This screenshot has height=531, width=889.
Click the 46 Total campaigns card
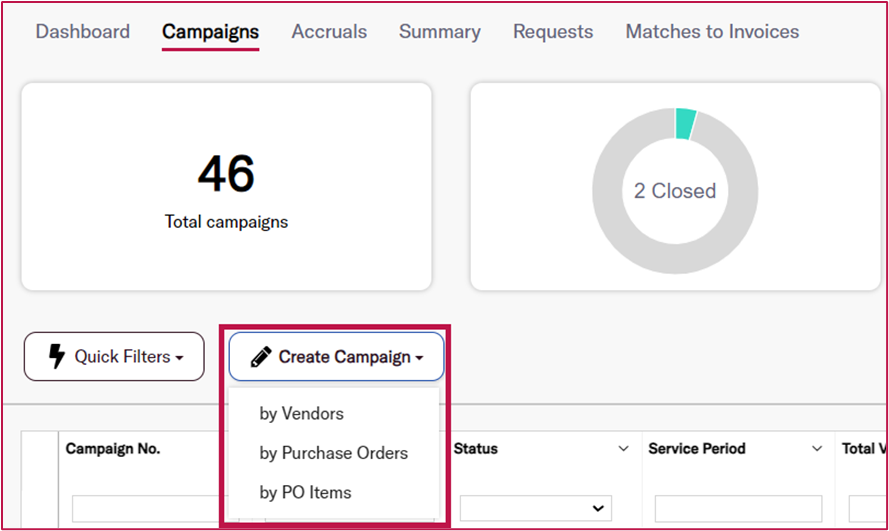coord(226,187)
